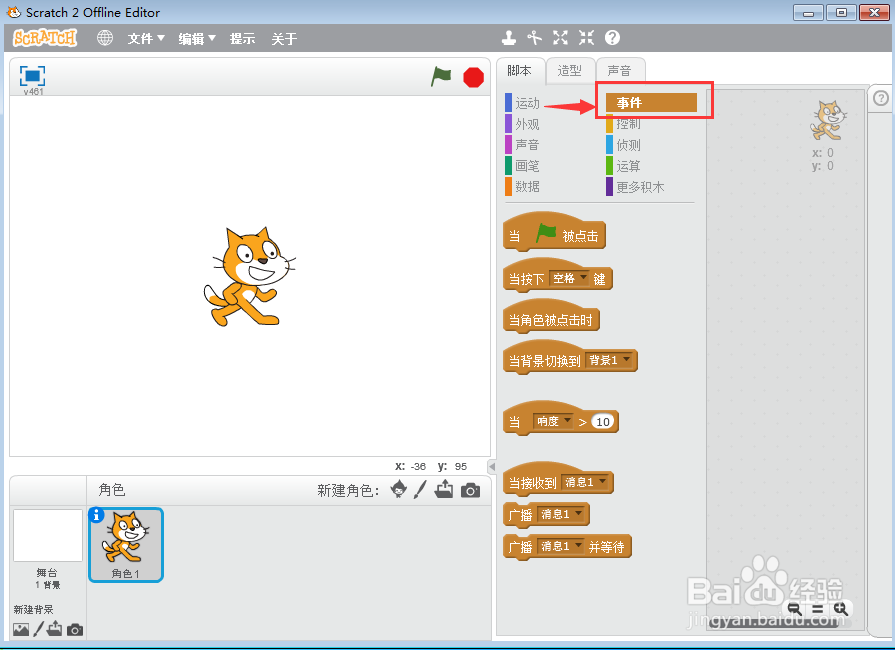Open 空格 key dropdown in block
The height and width of the screenshot is (650, 895).
coord(569,278)
